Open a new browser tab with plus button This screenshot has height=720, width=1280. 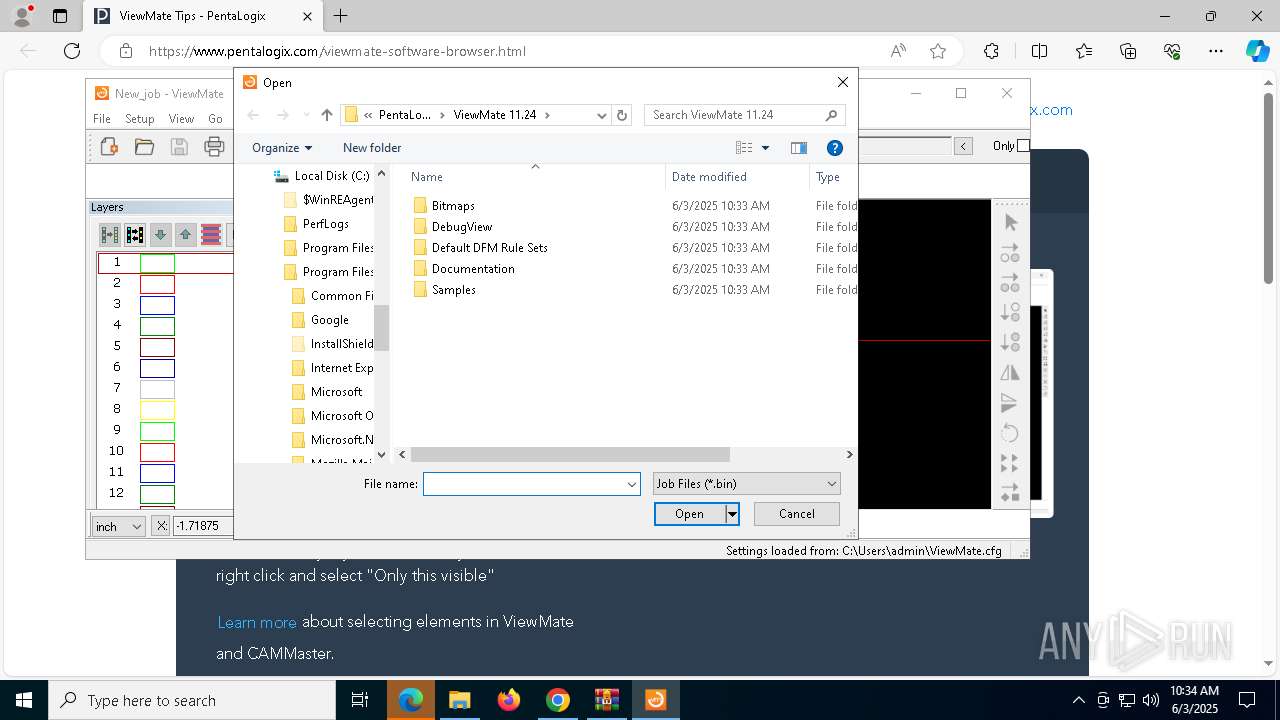[x=341, y=16]
